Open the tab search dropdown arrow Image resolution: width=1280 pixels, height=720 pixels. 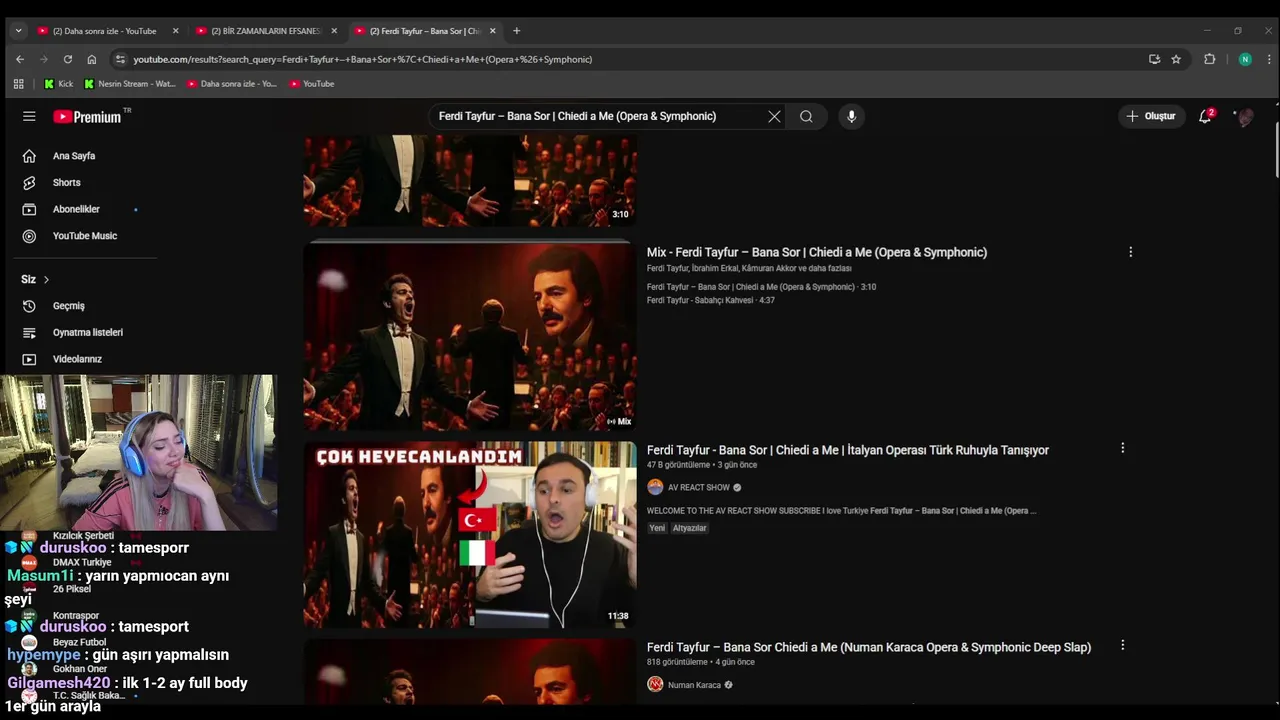18,31
